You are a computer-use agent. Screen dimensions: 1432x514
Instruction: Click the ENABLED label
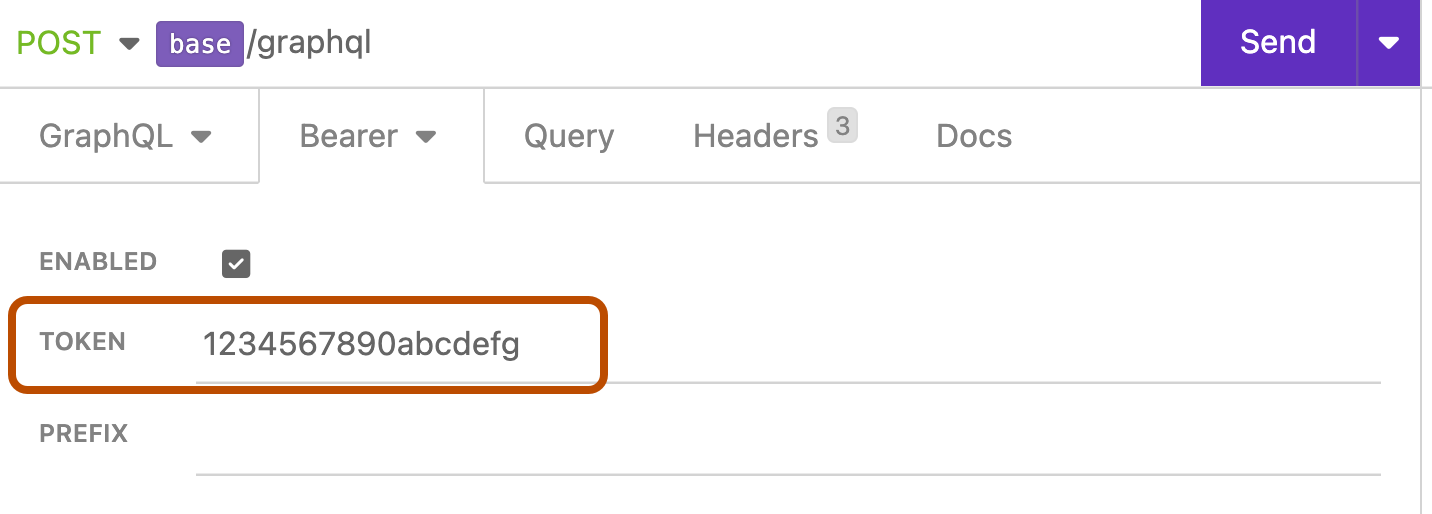click(x=98, y=262)
